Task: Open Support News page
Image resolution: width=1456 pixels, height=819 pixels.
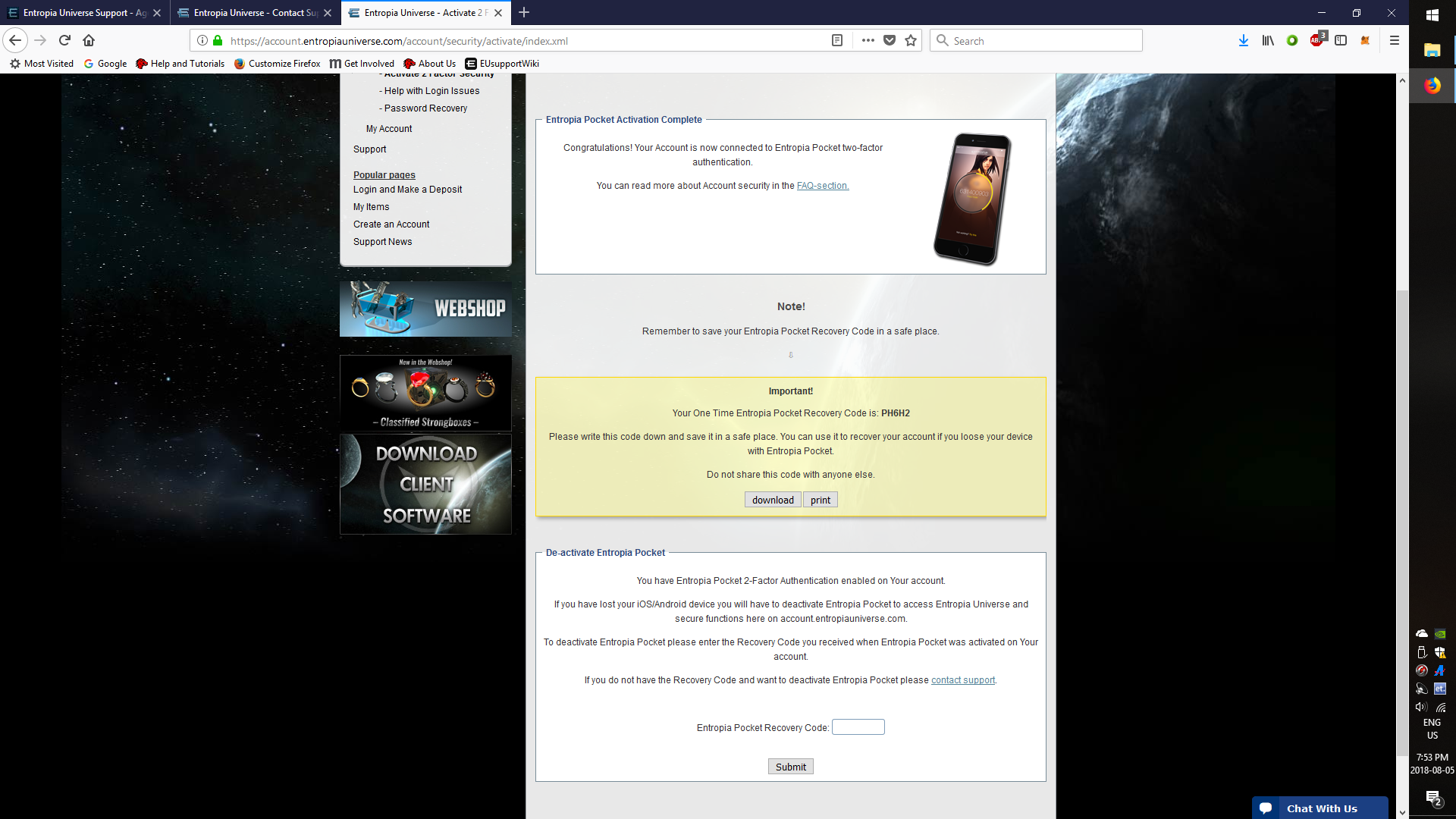Action: click(382, 242)
